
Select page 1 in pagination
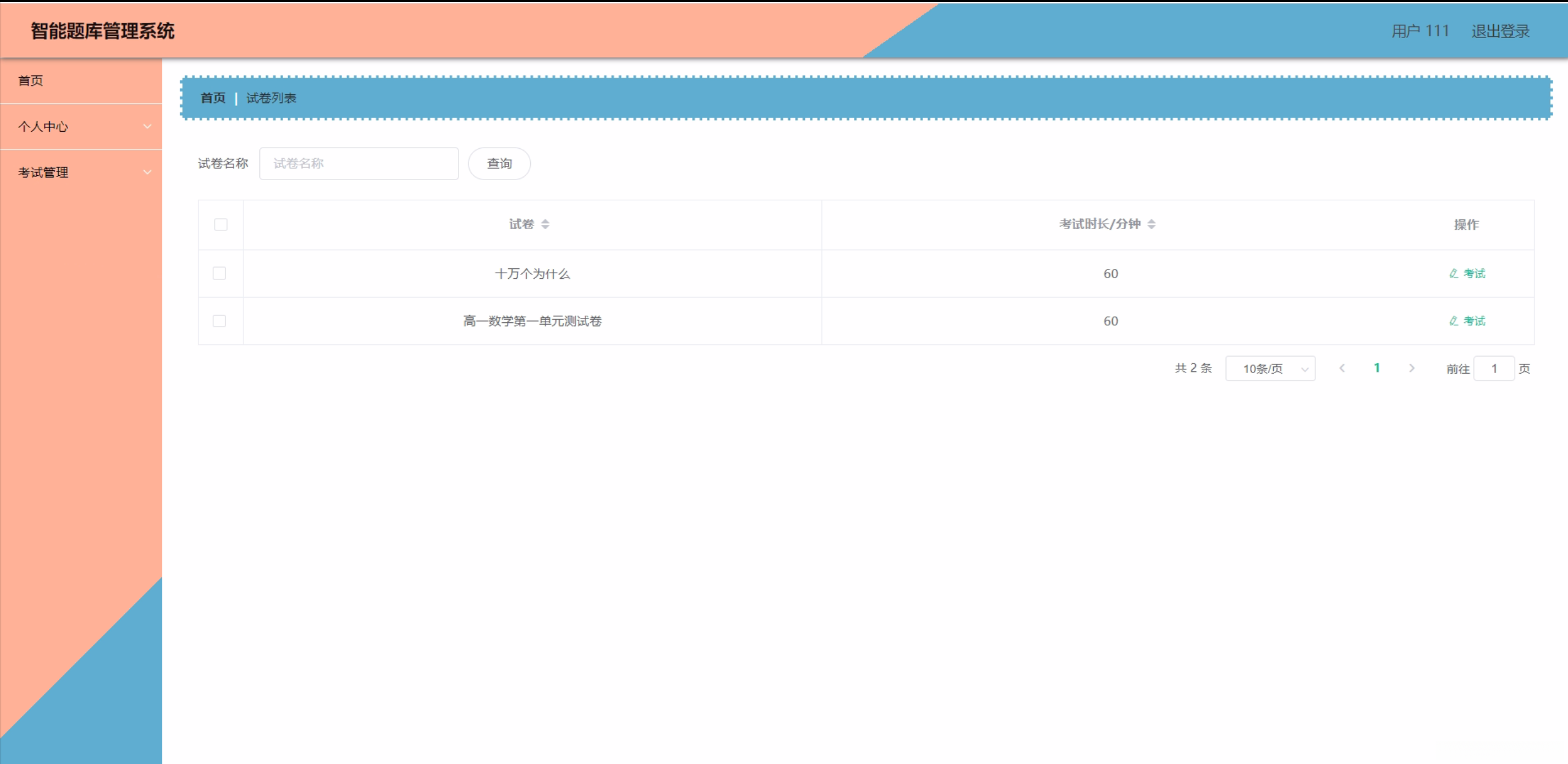coord(1377,368)
